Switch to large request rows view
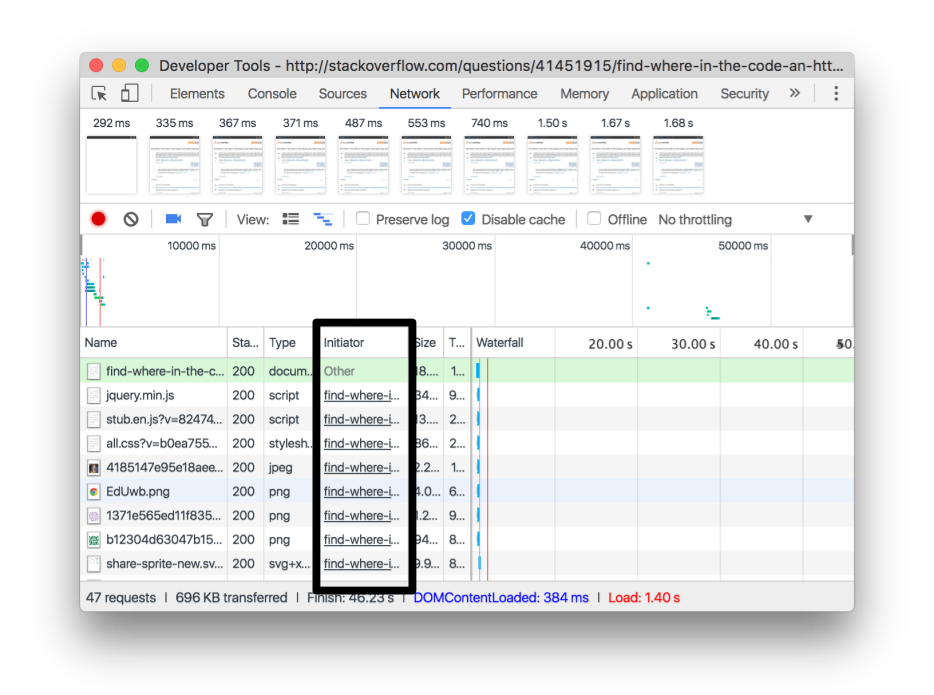This screenshot has height=695, width=934. (291, 219)
